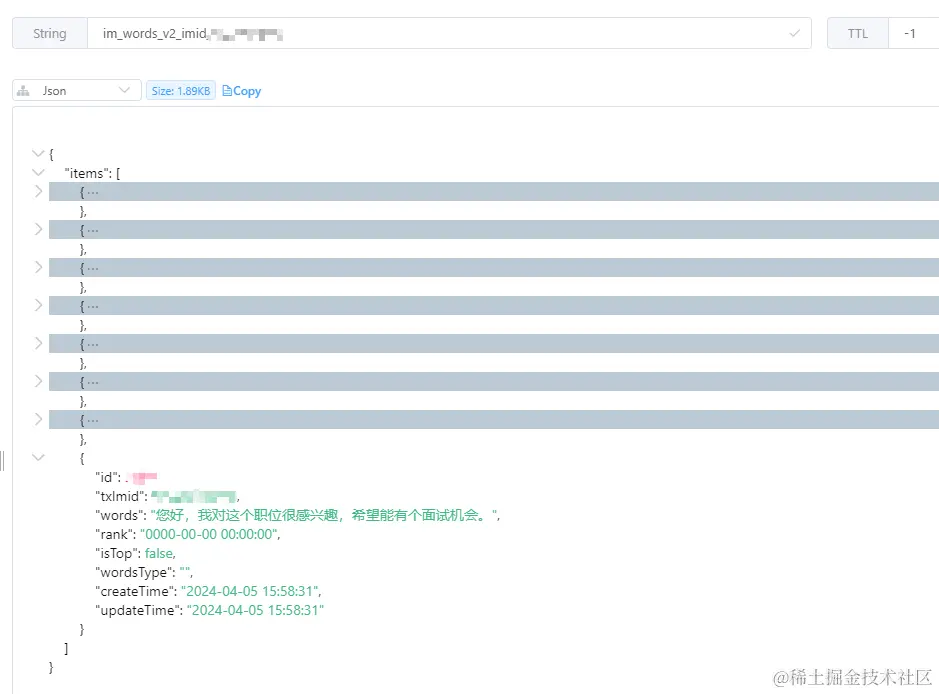
Task: Collapse the root JSON object
Action: [x=38, y=154]
